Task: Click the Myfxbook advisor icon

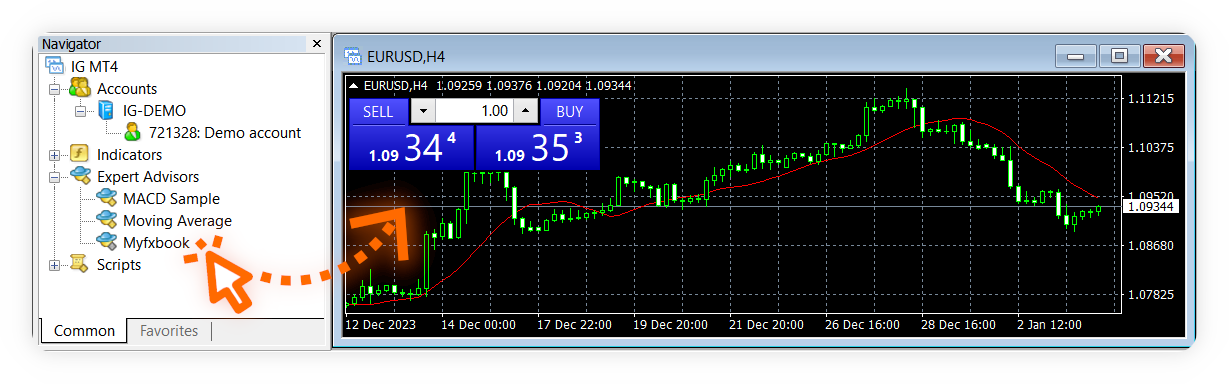Action: (106, 243)
